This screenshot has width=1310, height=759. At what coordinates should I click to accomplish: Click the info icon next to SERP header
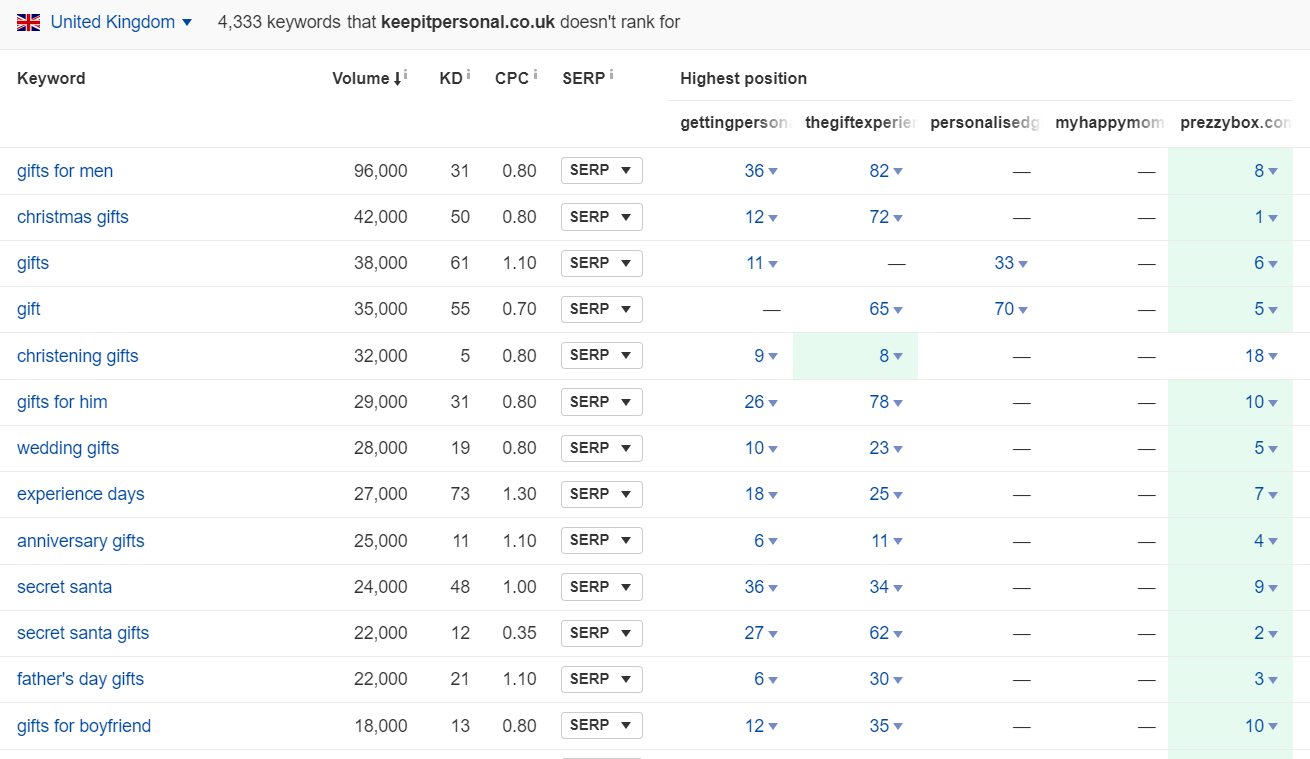coord(611,75)
